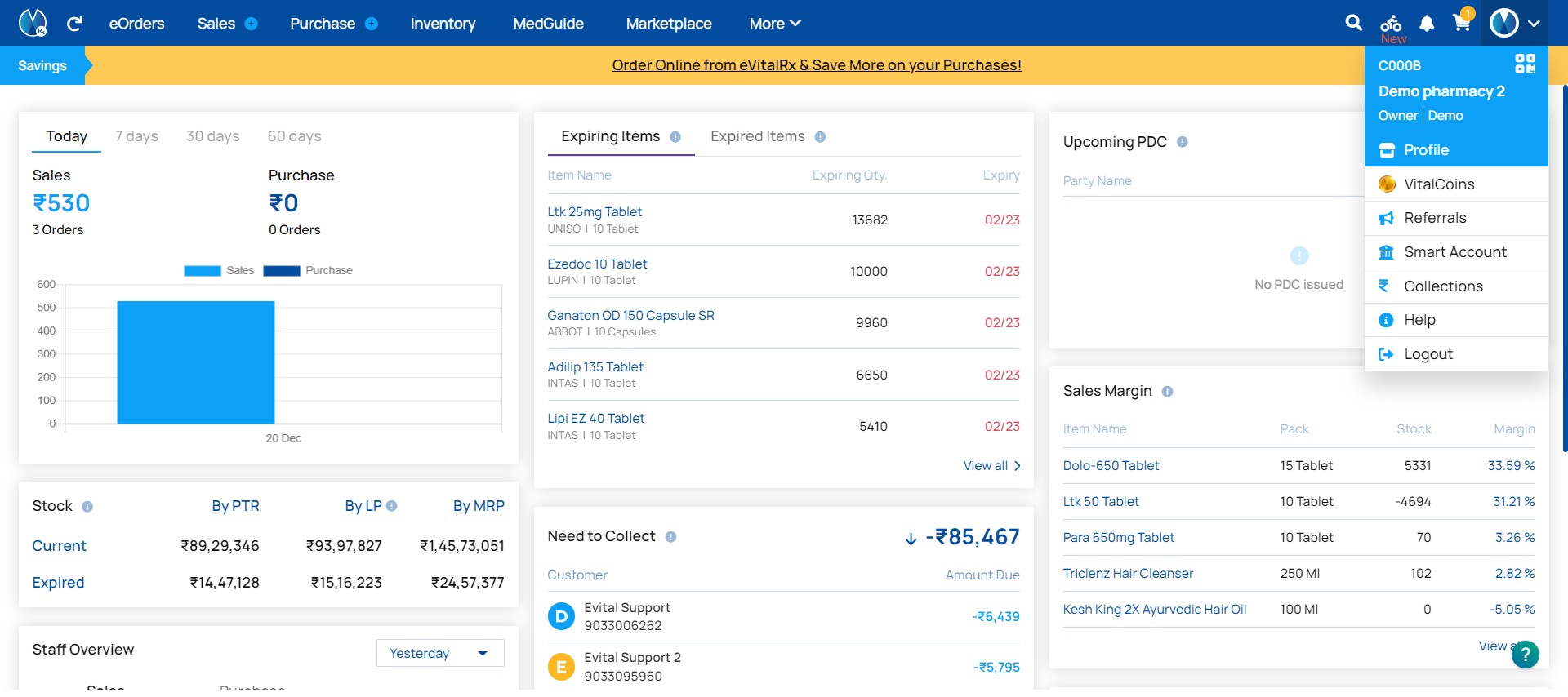Open notifications bell icon
Viewport: 1568px width, 697px height.
pos(1427,24)
